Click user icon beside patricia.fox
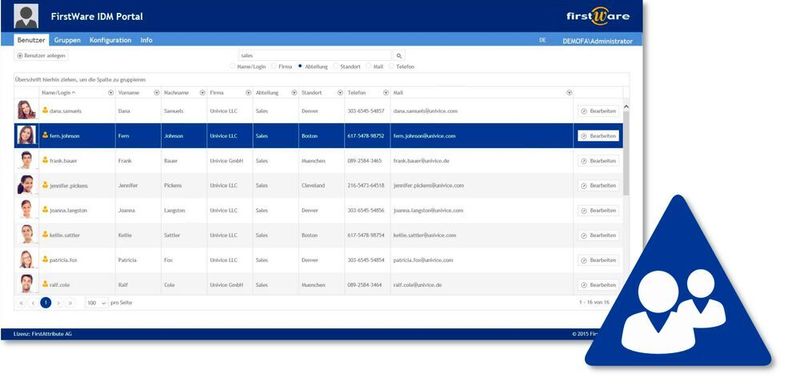Screen dimensions: 800x386 (45, 260)
